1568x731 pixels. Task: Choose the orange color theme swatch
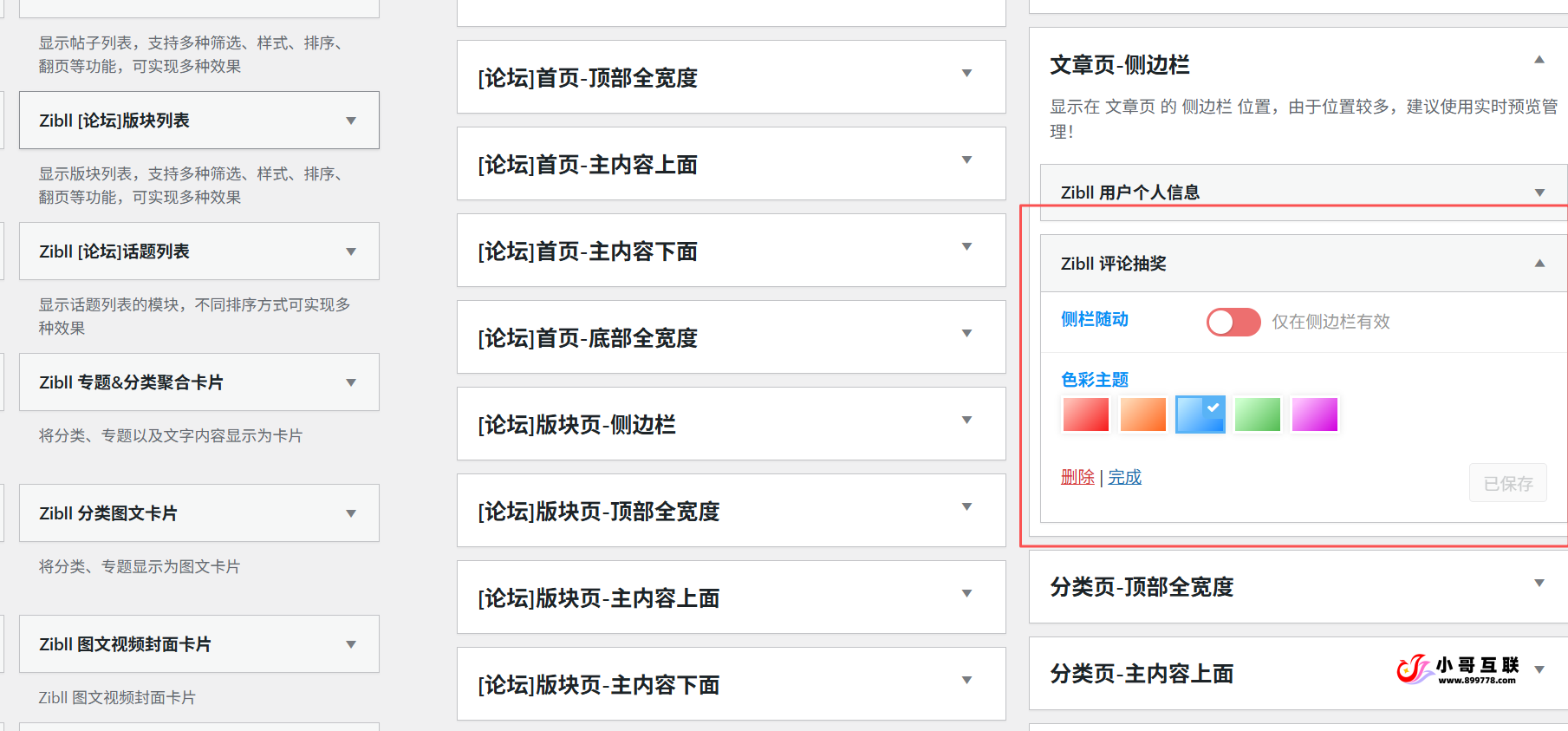tap(1142, 414)
